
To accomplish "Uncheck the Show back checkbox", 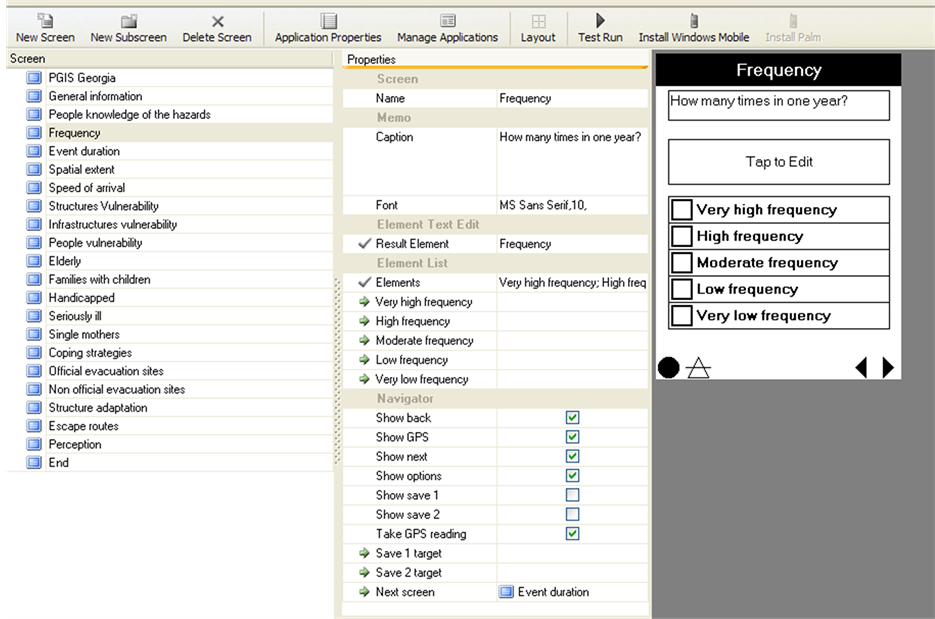I will [572, 418].
